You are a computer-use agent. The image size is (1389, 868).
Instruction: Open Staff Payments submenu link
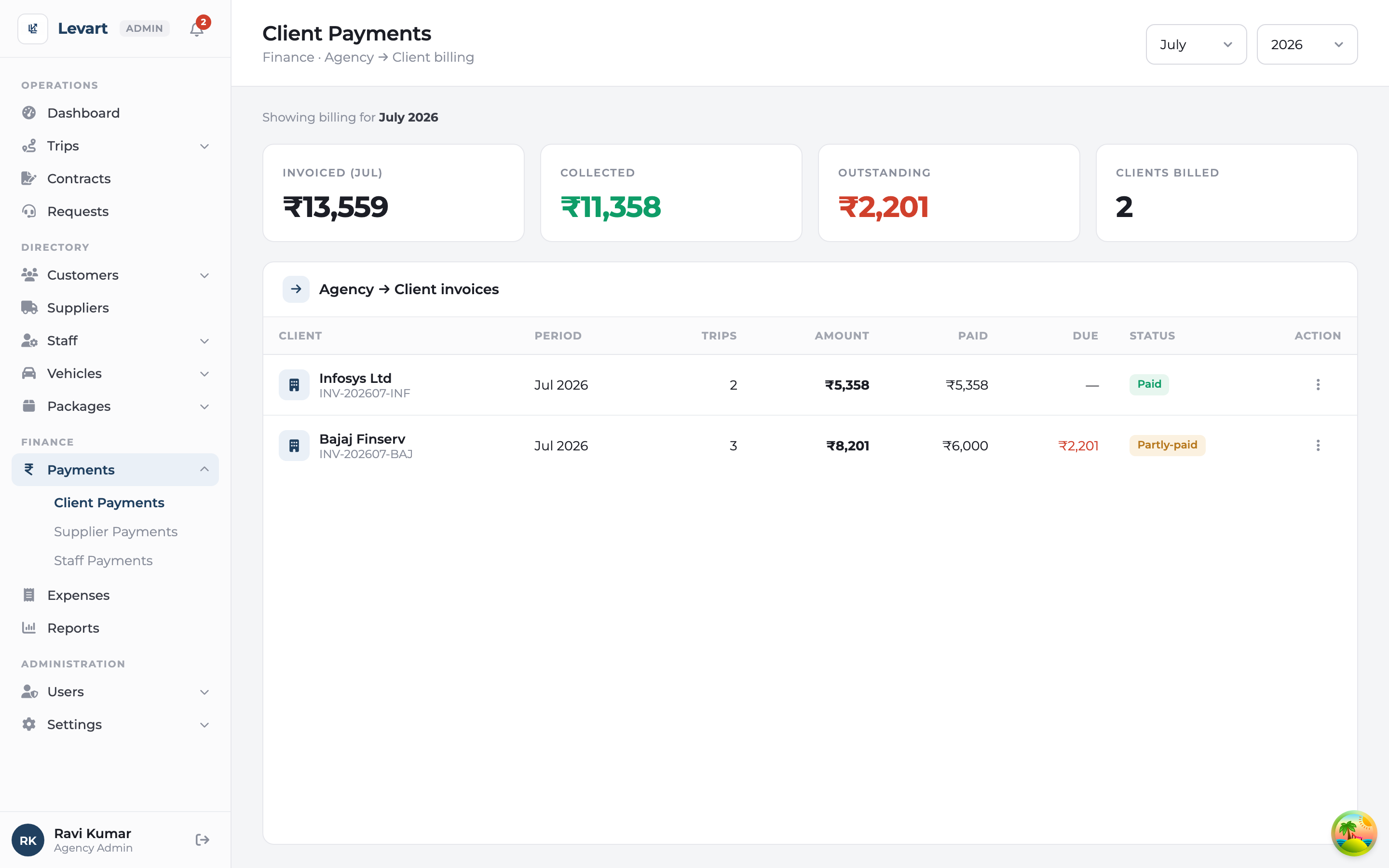click(103, 560)
